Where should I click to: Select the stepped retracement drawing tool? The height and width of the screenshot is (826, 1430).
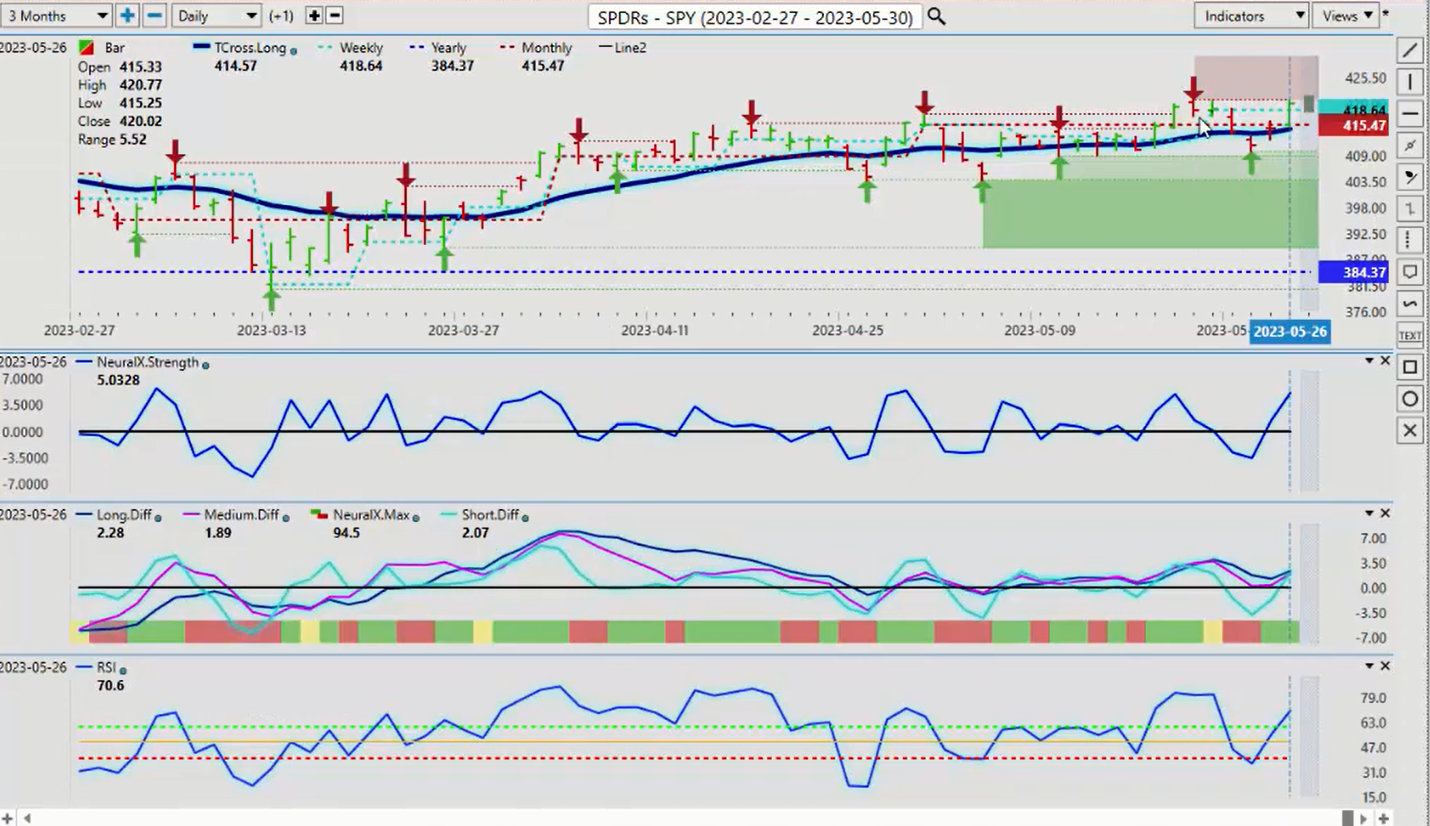1409,209
